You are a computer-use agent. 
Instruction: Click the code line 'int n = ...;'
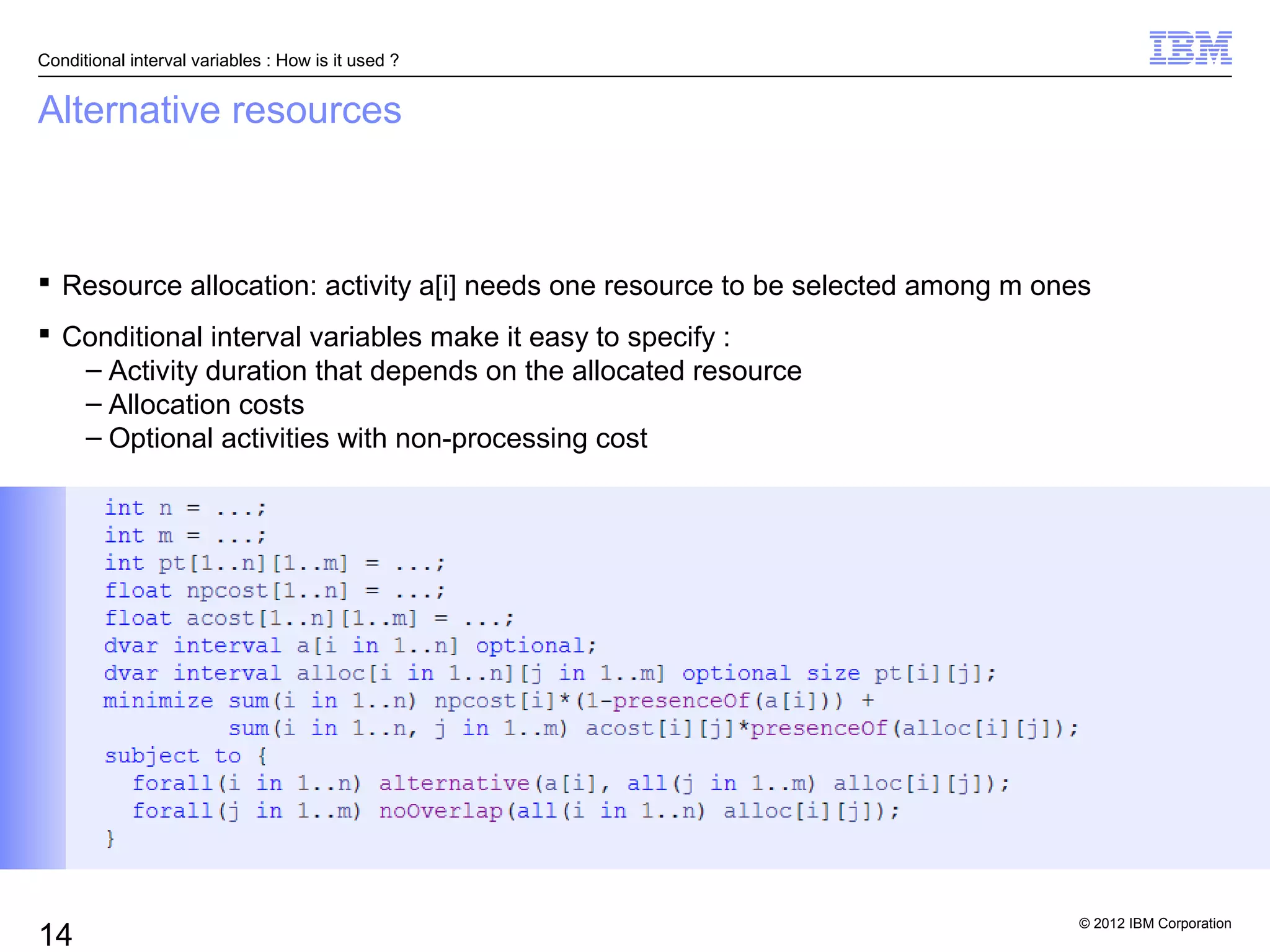[185, 508]
